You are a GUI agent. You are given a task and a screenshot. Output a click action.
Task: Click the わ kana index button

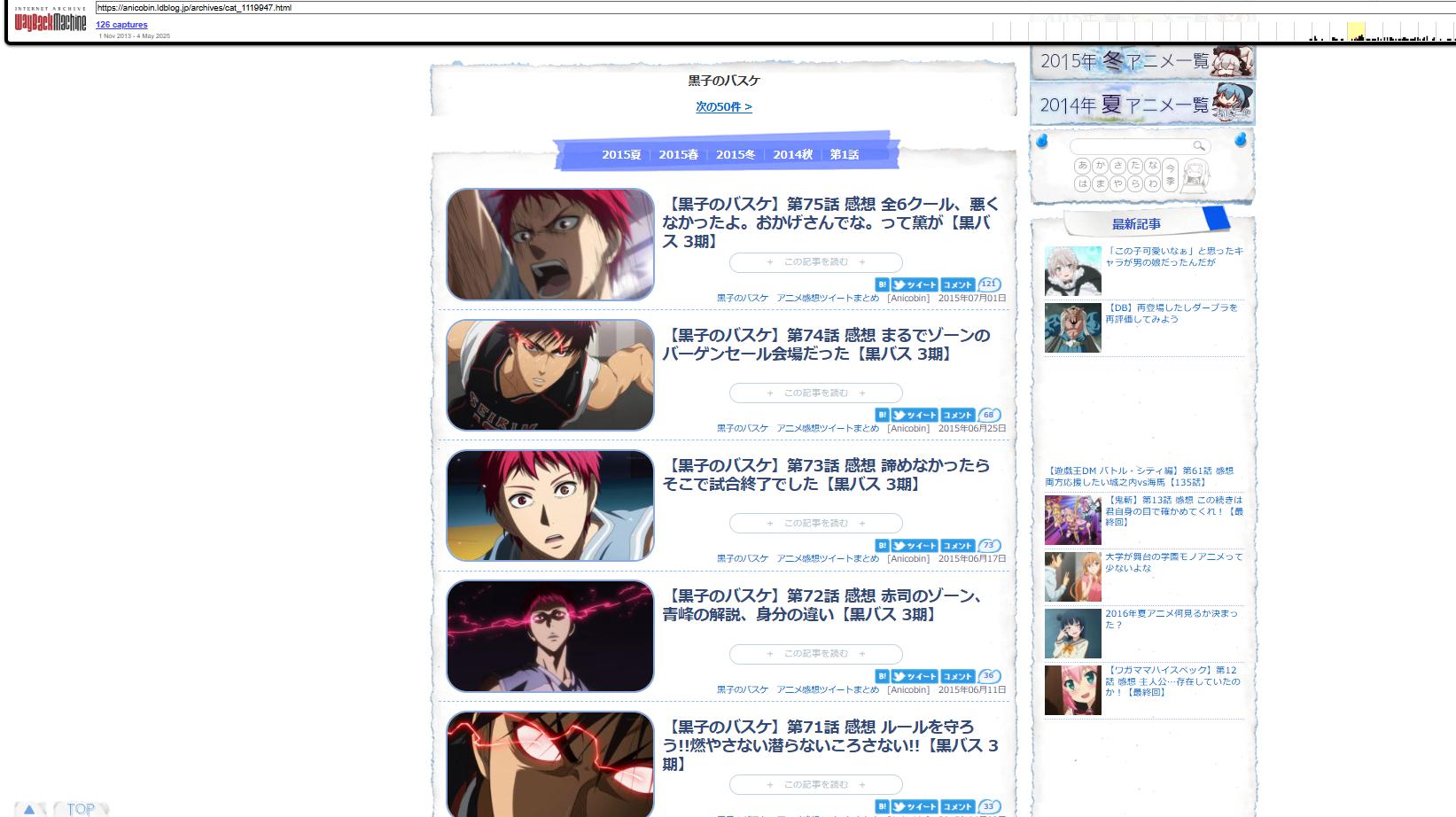pyautogui.click(x=1152, y=183)
